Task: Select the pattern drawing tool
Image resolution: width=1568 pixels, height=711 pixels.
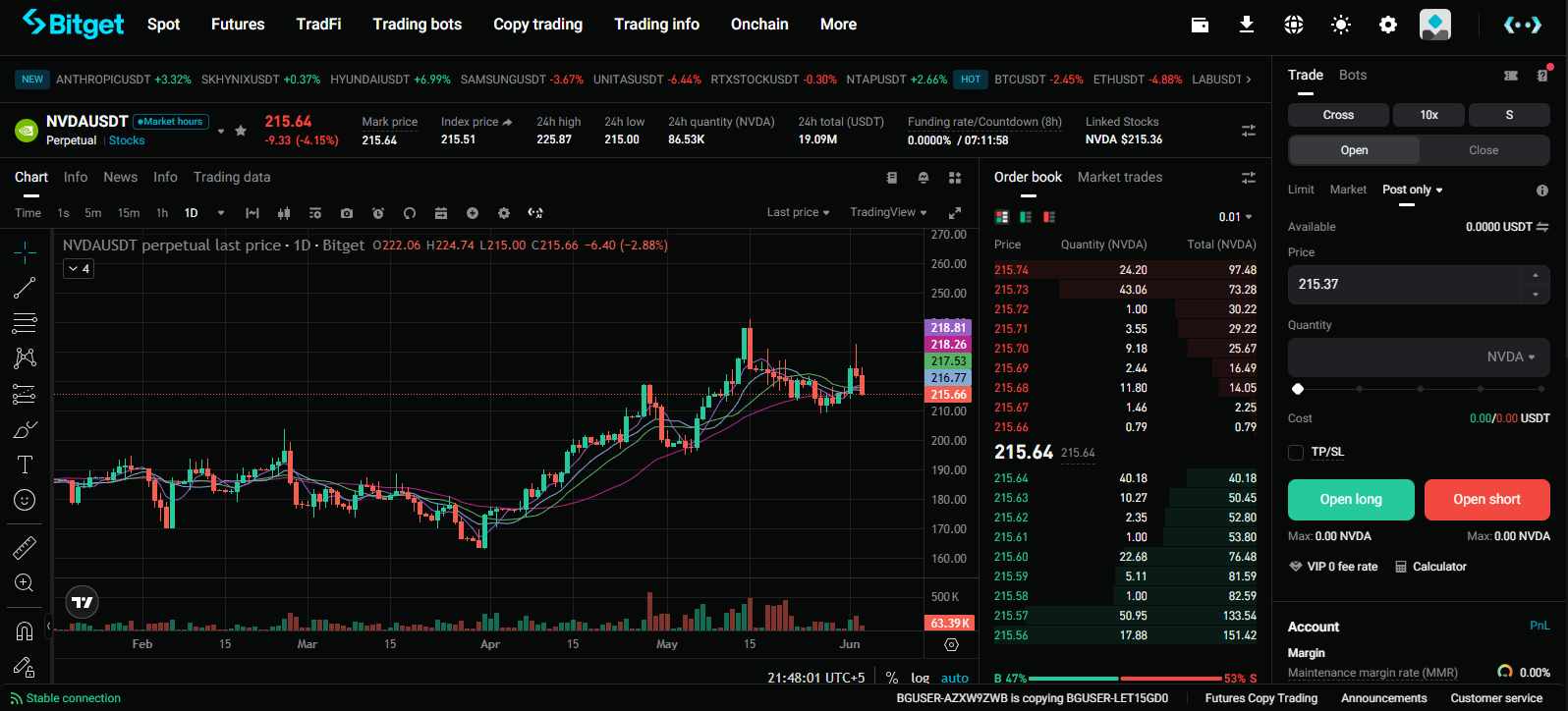Action: click(x=25, y=357)
